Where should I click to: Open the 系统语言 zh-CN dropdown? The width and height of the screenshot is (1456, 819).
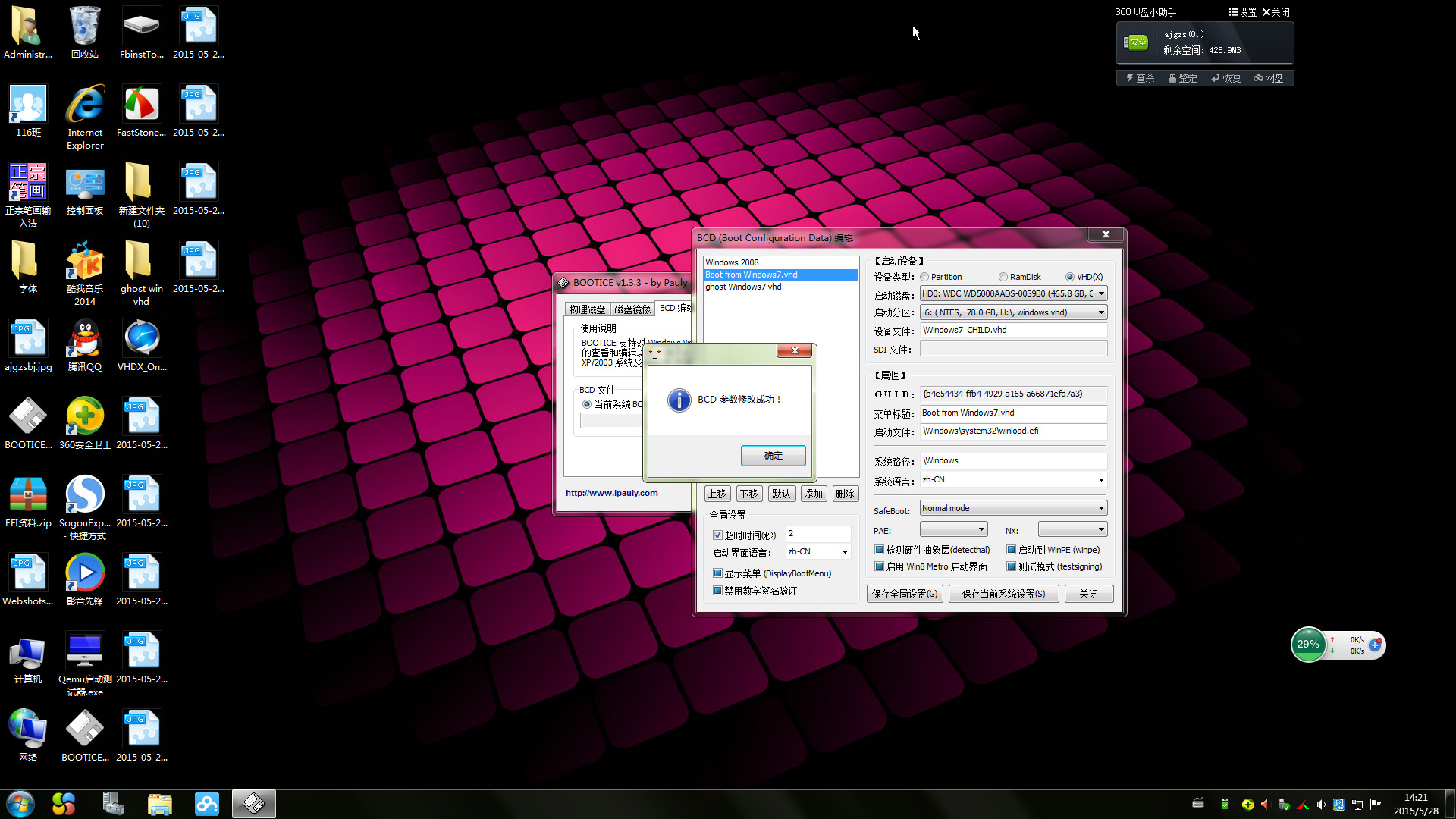[1013, 480]
